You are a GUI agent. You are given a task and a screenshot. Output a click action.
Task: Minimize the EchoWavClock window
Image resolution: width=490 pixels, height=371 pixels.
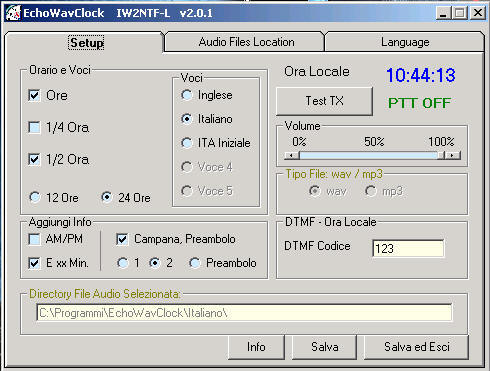[443, 13]
